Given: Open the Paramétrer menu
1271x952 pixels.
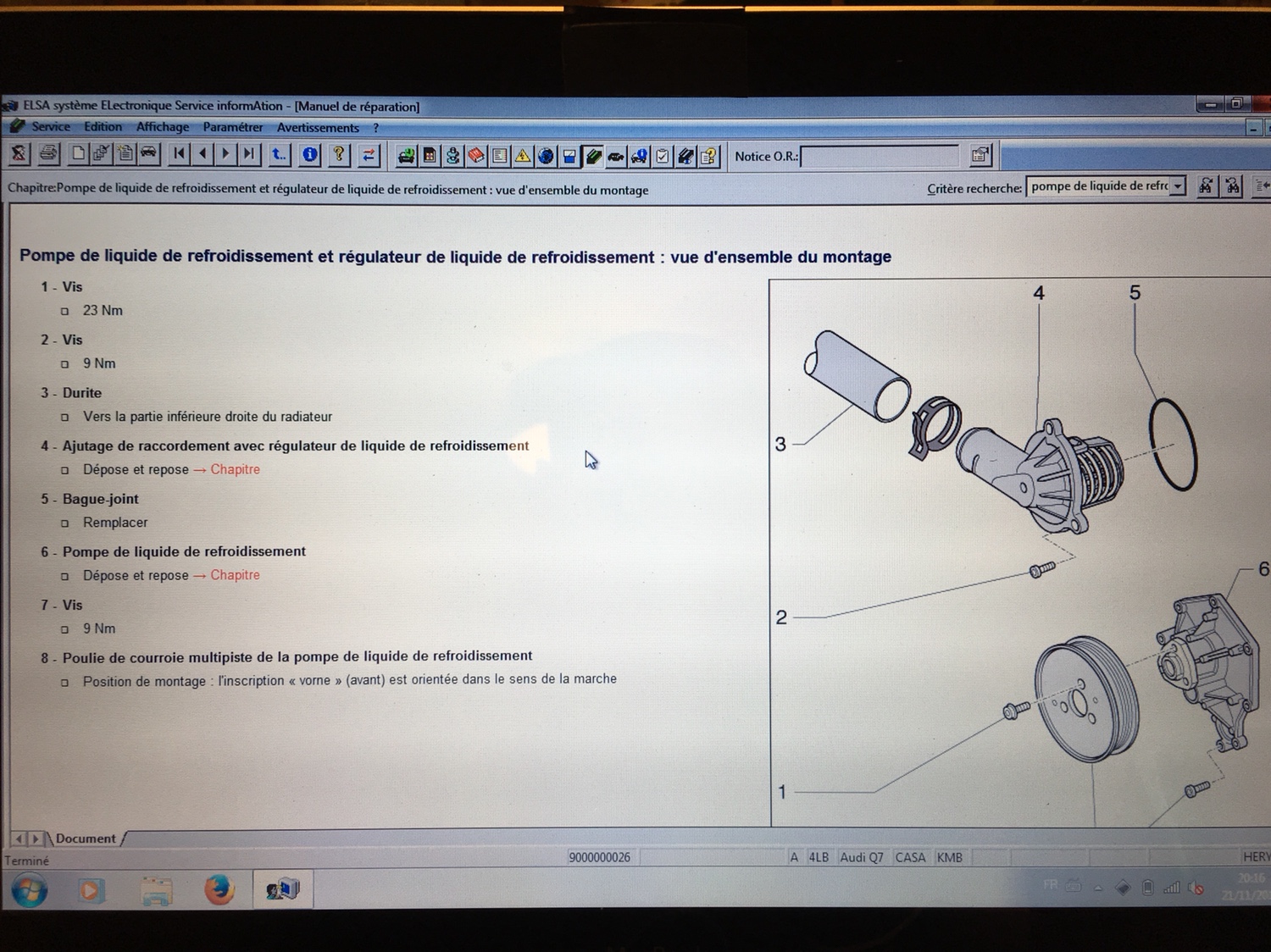Looking at the screenshot, I should (x=233, y=127).
